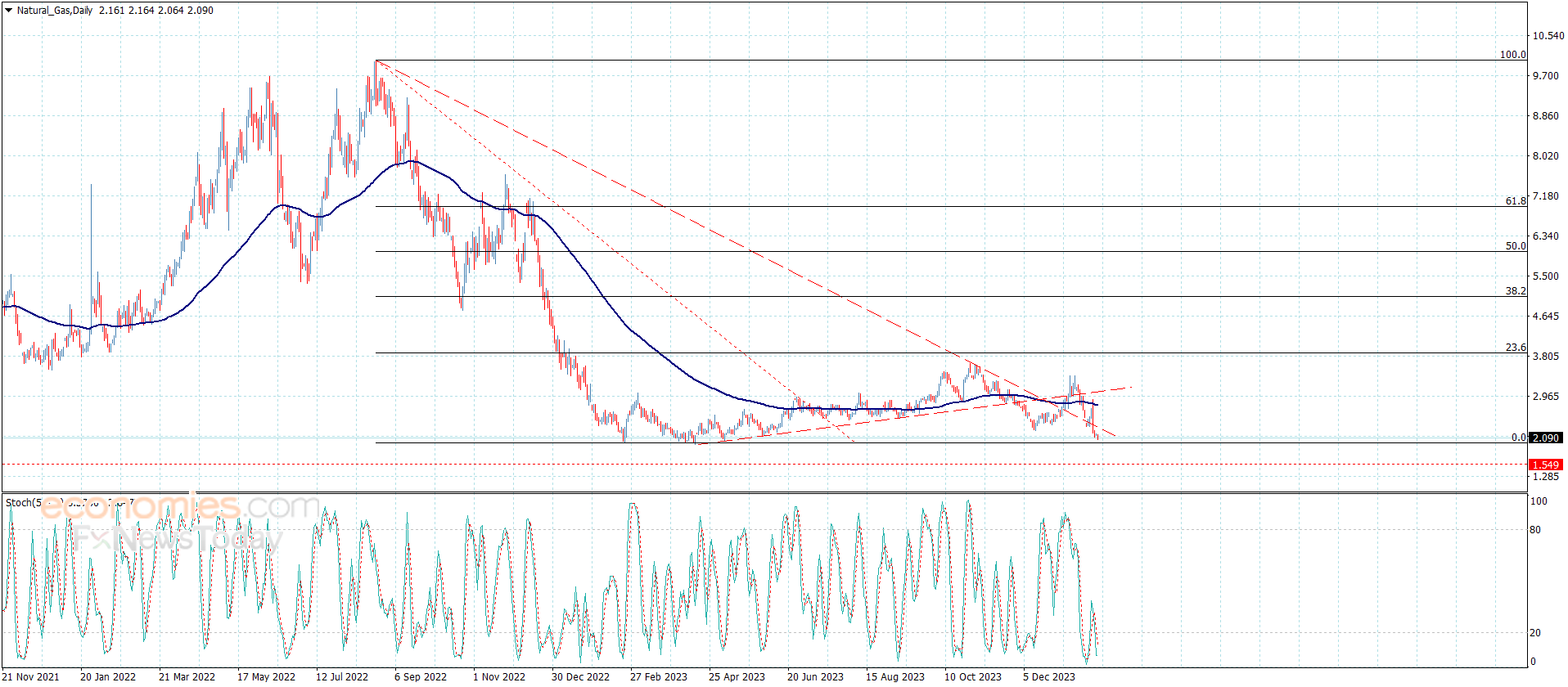Click the 8.020 price axis value
The image size is (1568, 687).
pyautogui.click(x=1545, y=156)
